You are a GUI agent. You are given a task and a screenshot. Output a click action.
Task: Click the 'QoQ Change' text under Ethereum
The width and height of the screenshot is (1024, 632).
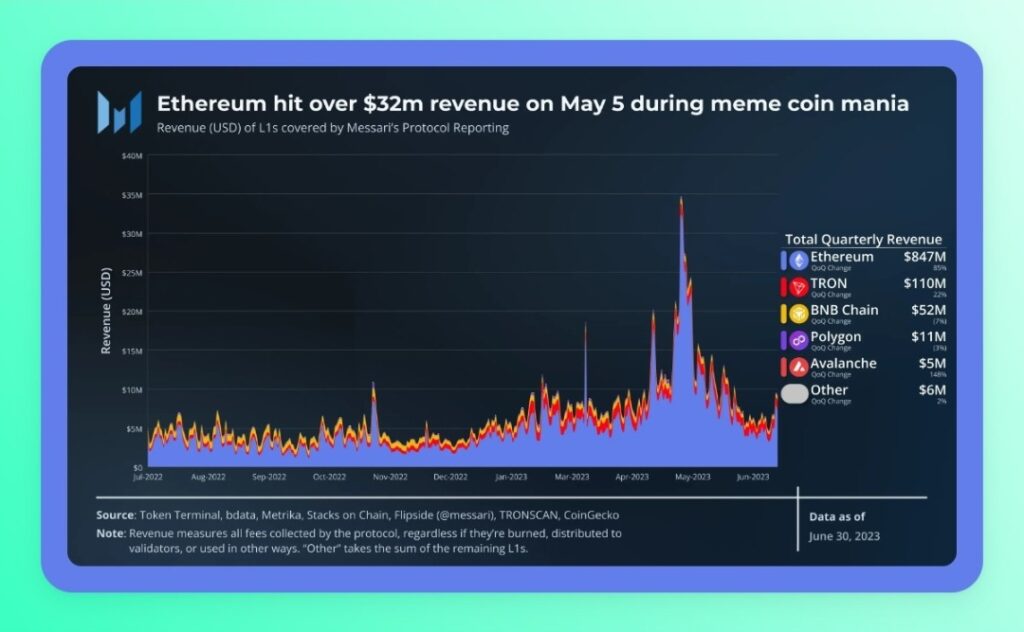coord(831,268)
